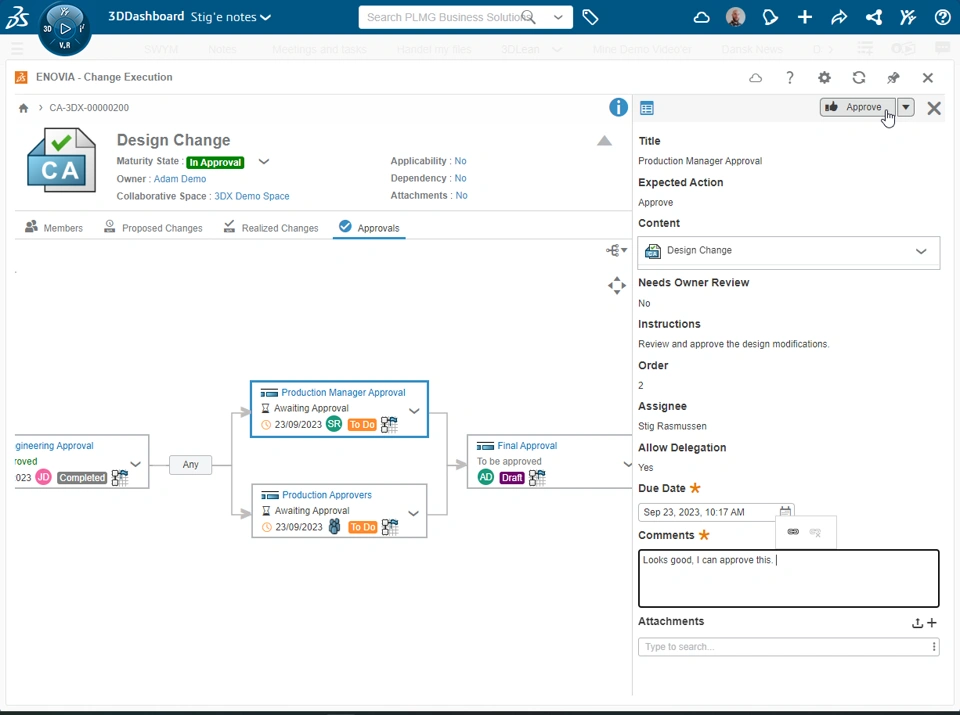This screenshot has height=715, width=960.
Task: Click the CA-3DX-00000200 breadcrumb
Action: click(x=89, y=108)
